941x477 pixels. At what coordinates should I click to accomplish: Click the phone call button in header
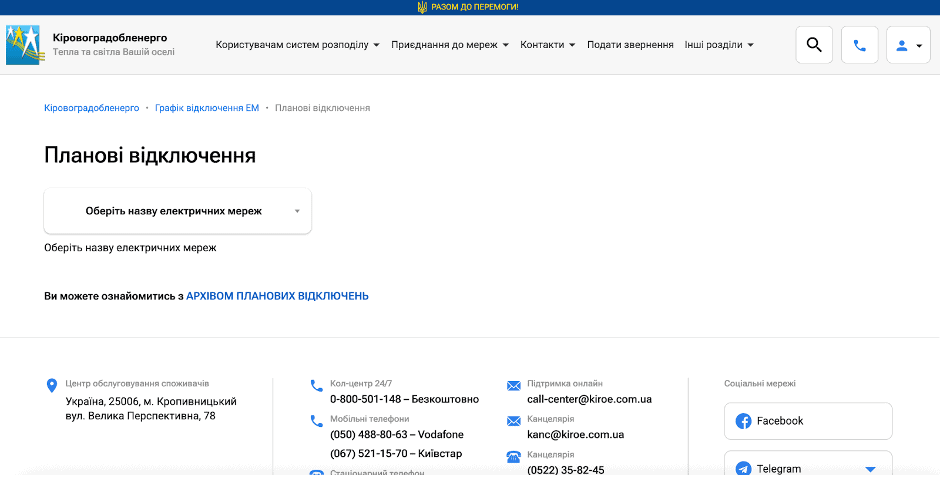pyautogui.click(x=860, y=45)
